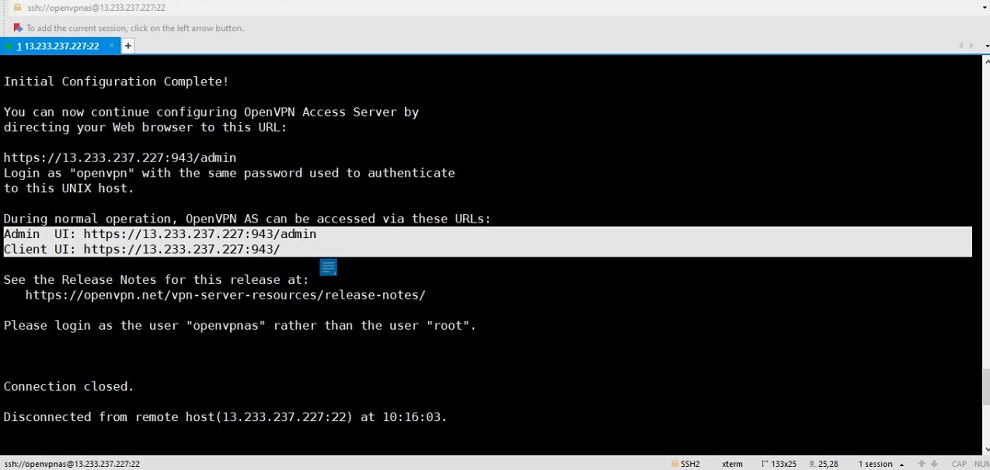Image resolution: width=990 pixels, height=470 pixels.
Task: Click the ssh://openvpnas status text at bottom left
Action: [x=71, y=464]
